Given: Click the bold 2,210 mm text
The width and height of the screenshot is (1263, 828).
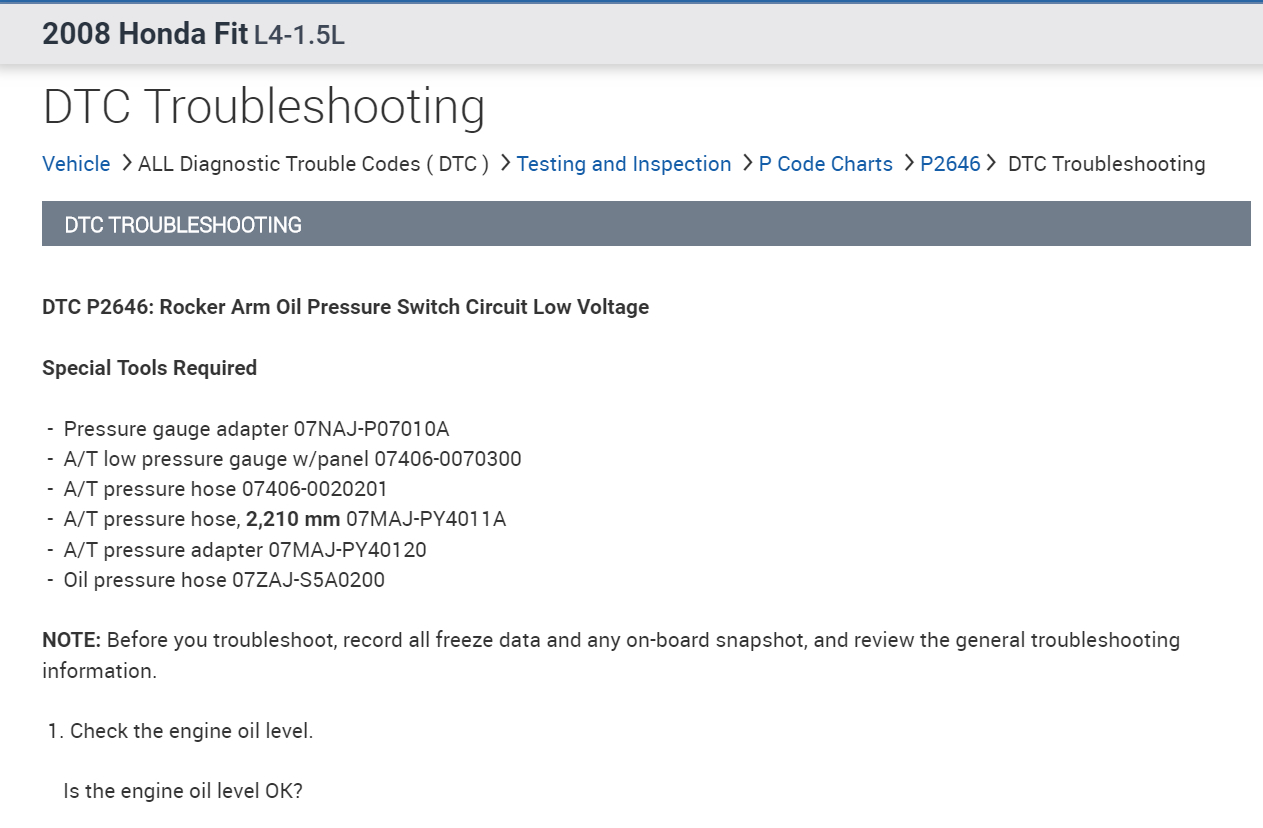Looking at the screenshot, I should (x=293, y=519).
